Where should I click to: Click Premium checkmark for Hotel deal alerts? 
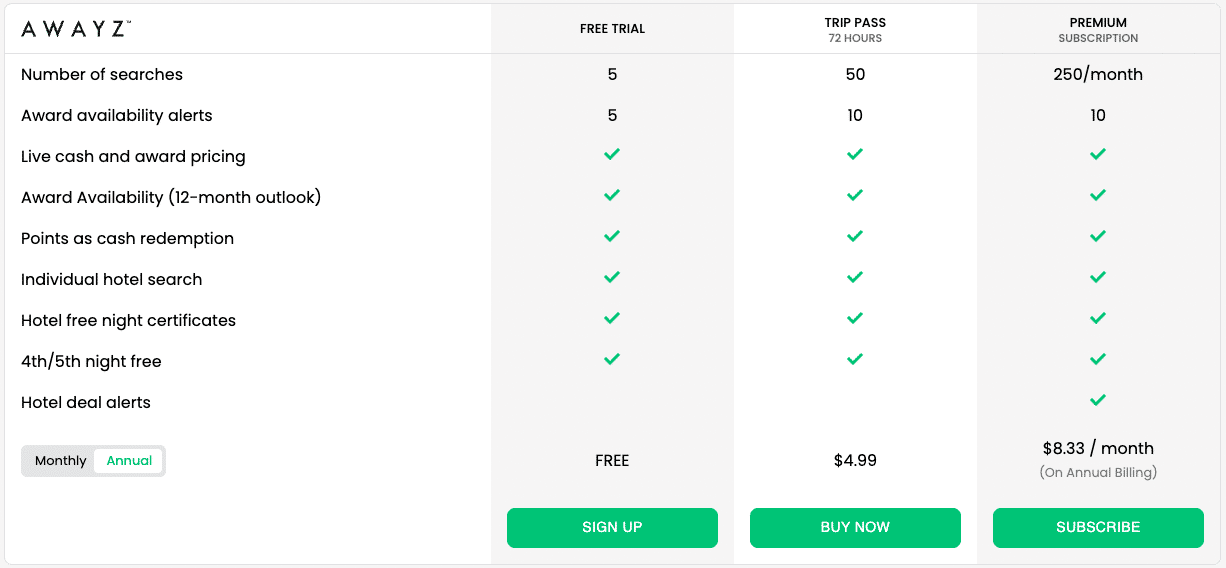[1098, 401]
